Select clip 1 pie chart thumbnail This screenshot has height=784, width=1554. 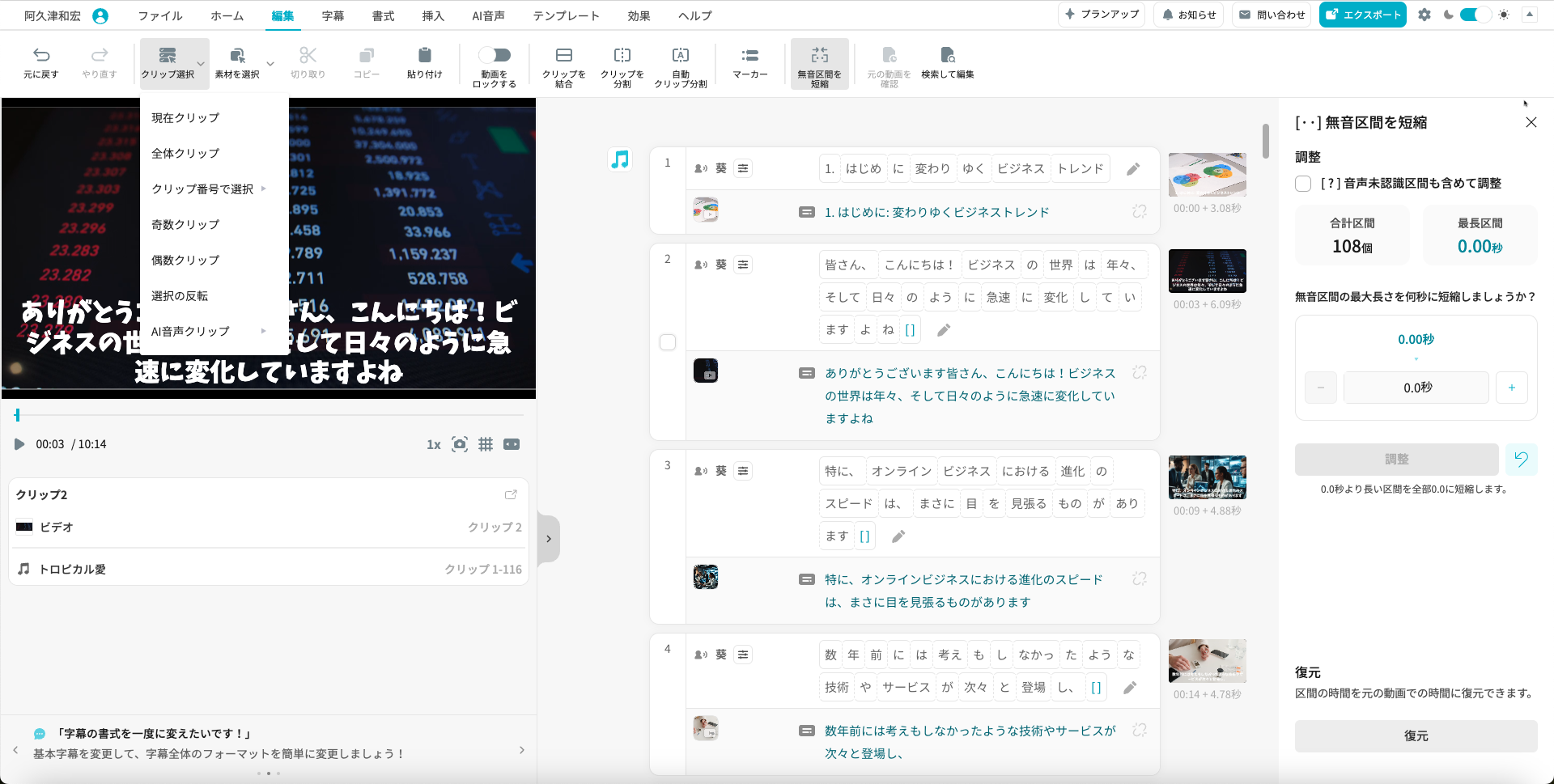[x=1208, y=175]
